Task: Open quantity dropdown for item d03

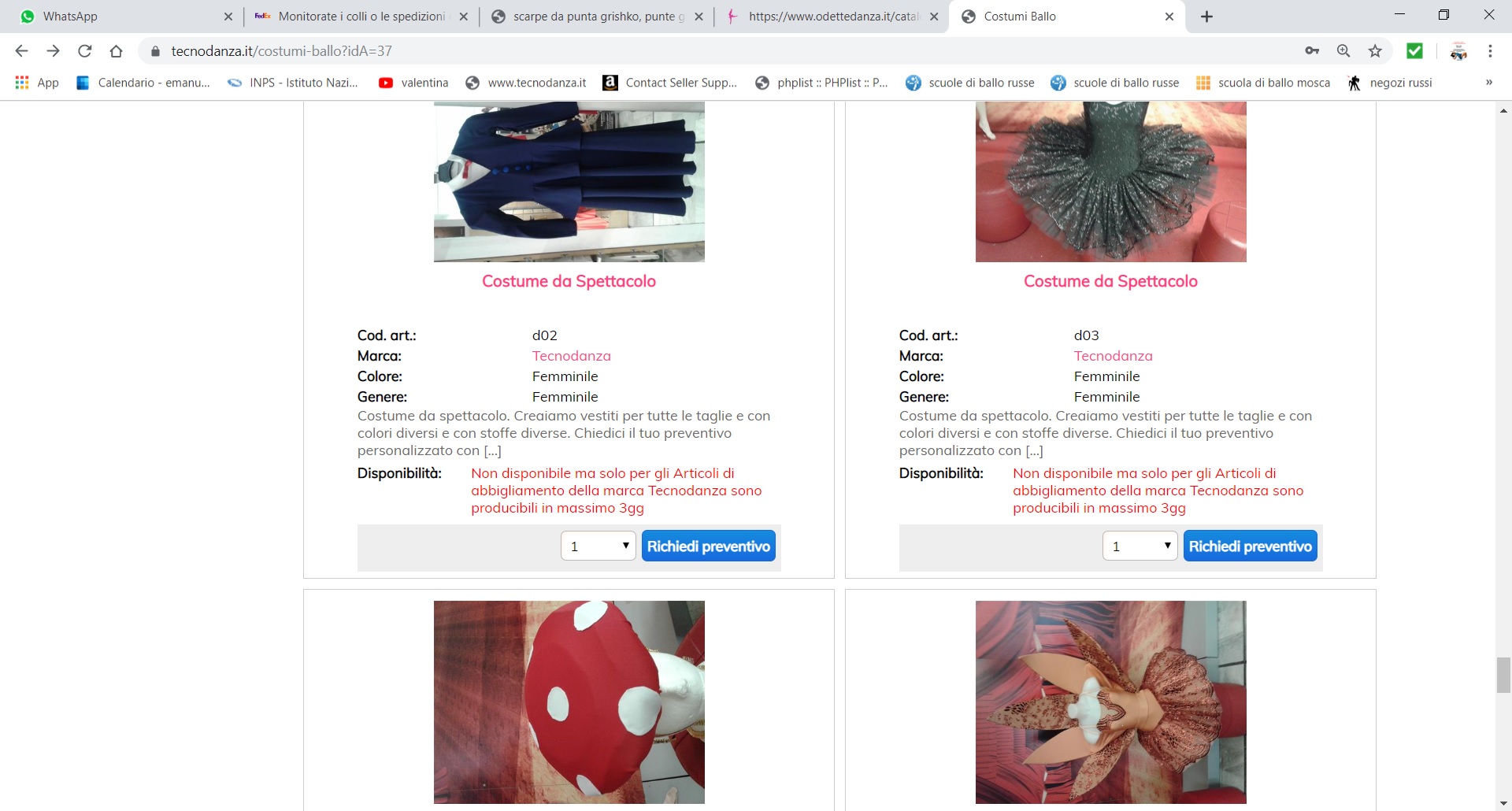Action: click(1140, 546)
